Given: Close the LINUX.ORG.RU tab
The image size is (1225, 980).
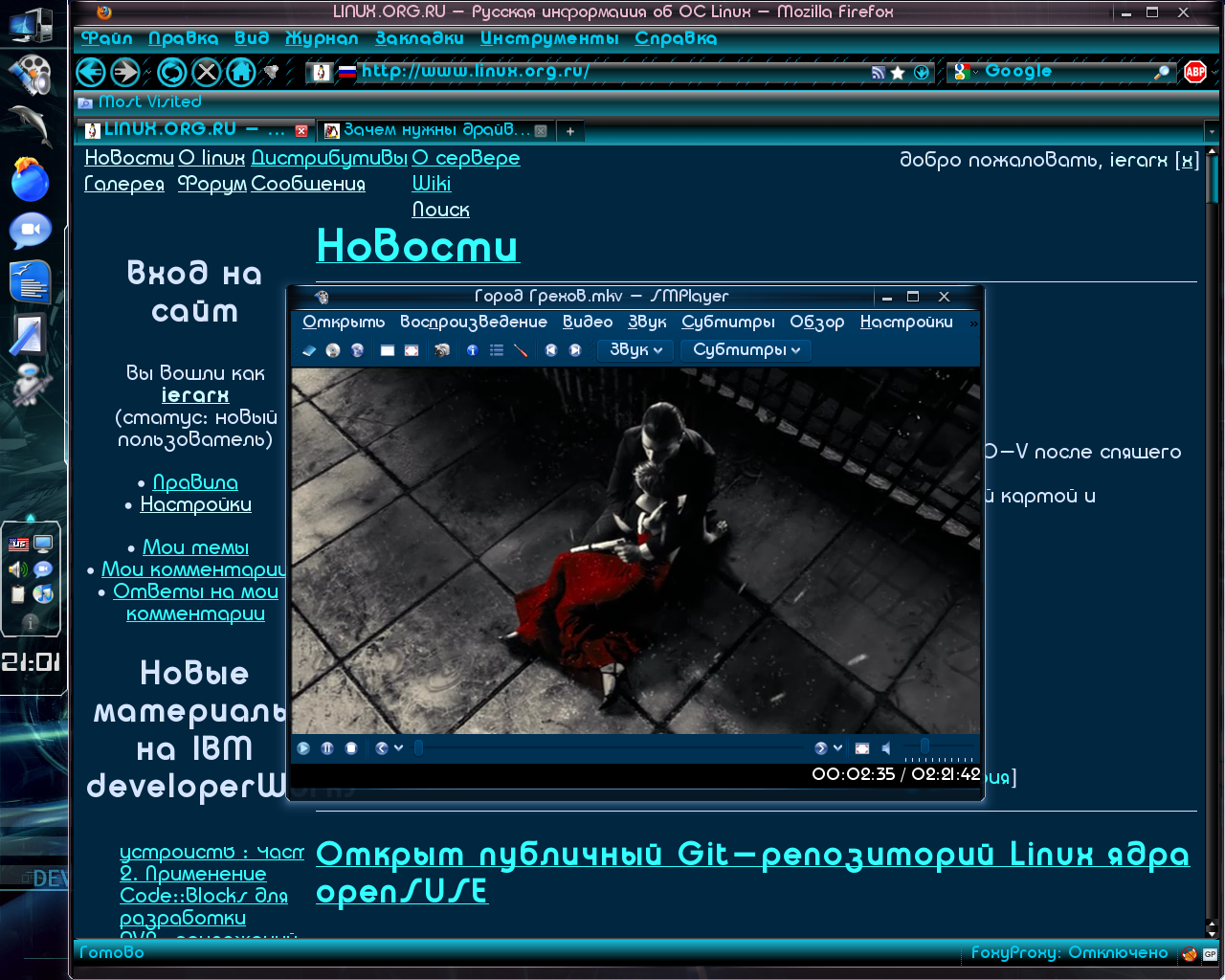Looking at the screenshot, I should point(301,131).
